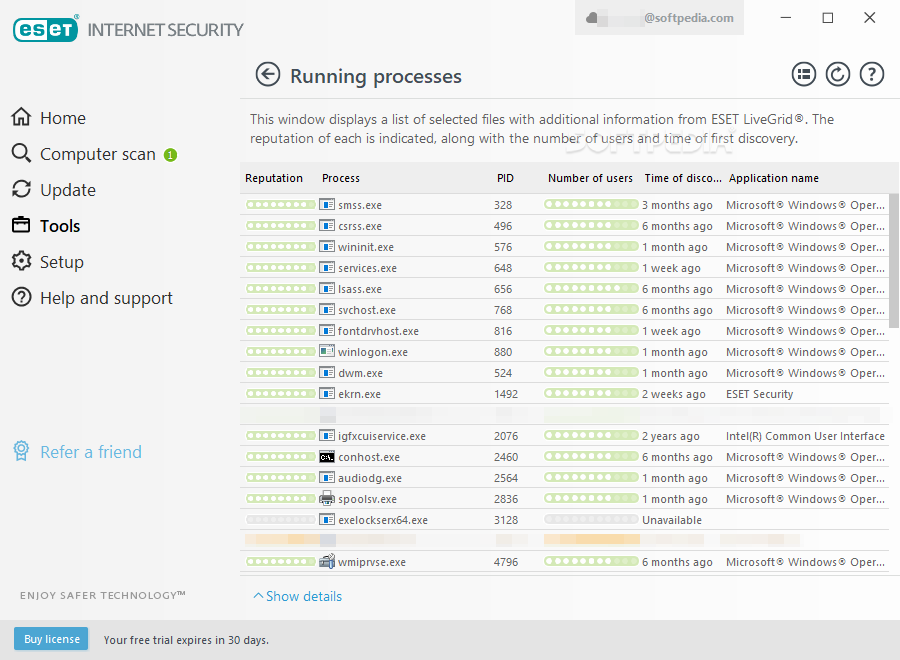Image resolution: width=900 pixels, height=660 pixels.
Task: Sort by Time of discovery column header
Action: point(682,178)
